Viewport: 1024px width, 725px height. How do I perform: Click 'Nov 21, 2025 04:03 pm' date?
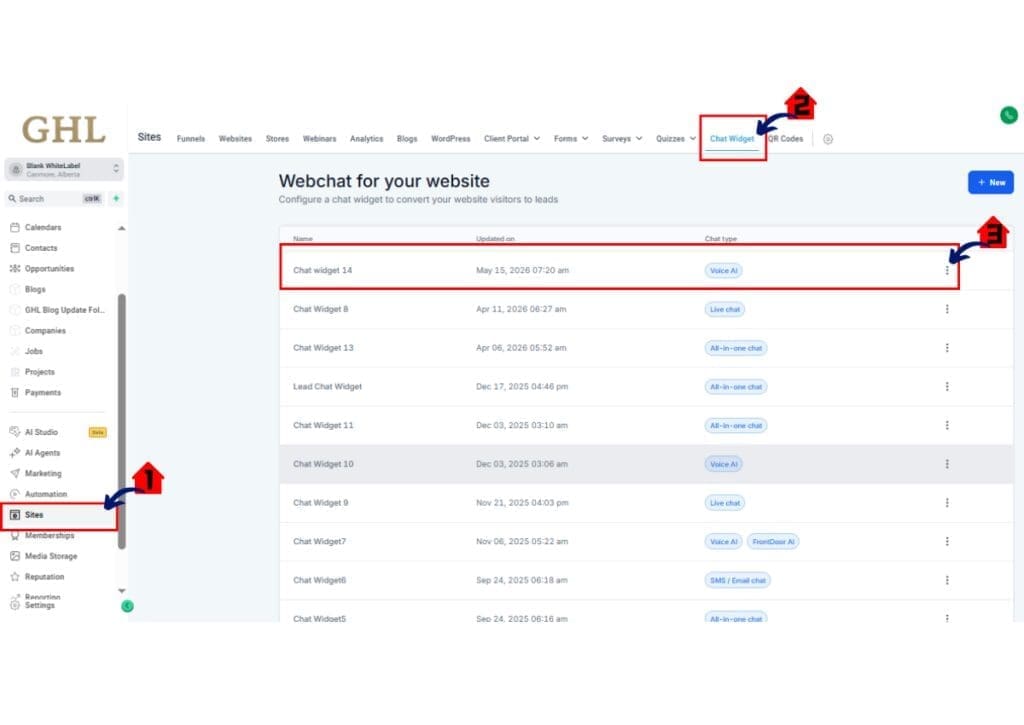click(522, 503)
